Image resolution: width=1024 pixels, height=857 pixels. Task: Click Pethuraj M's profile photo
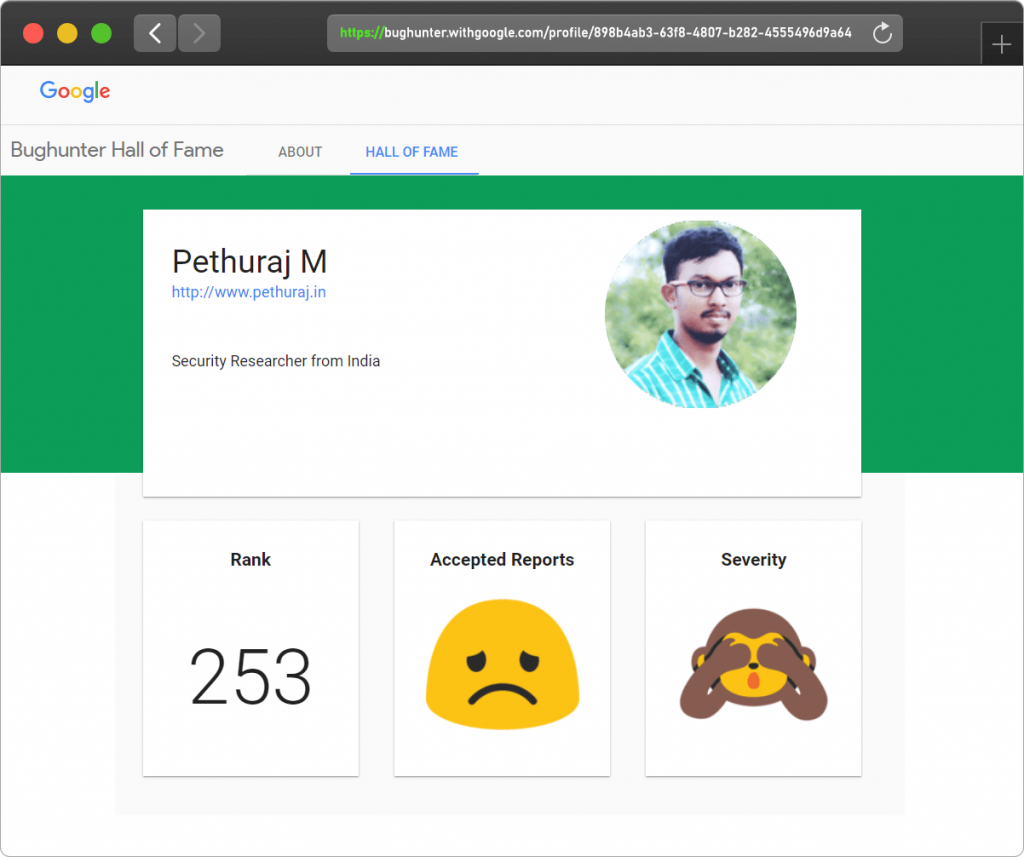(x=701, y=314)
